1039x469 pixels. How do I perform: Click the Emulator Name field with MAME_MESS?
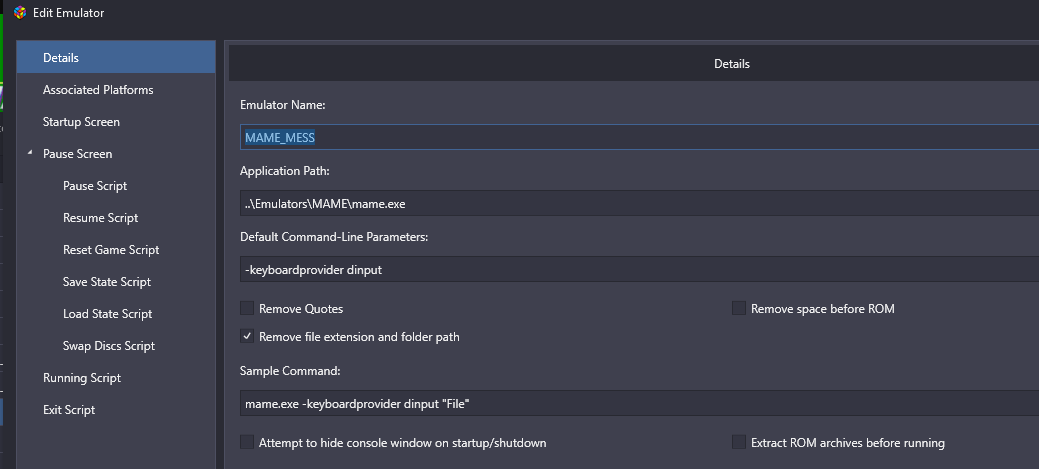[639, 137]
